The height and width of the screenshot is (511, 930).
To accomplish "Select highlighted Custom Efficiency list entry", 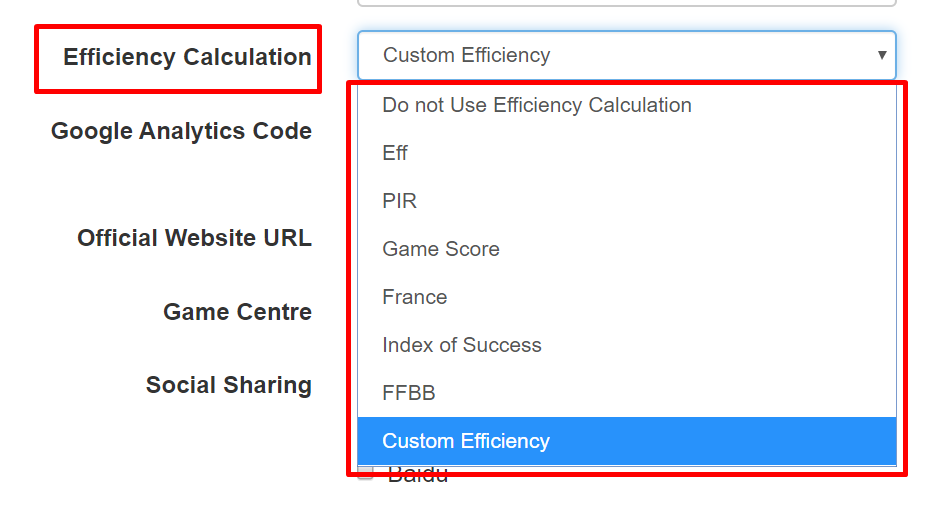I will point(627,441).
